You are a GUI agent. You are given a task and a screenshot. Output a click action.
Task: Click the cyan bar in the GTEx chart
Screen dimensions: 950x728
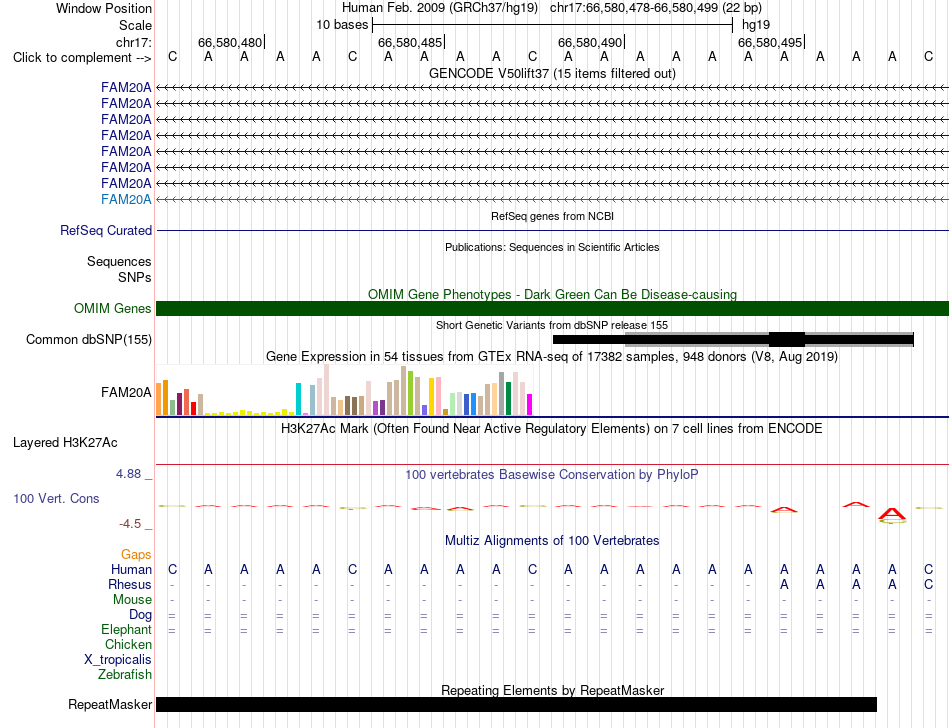pyautogui.click(x=298, y=399)
